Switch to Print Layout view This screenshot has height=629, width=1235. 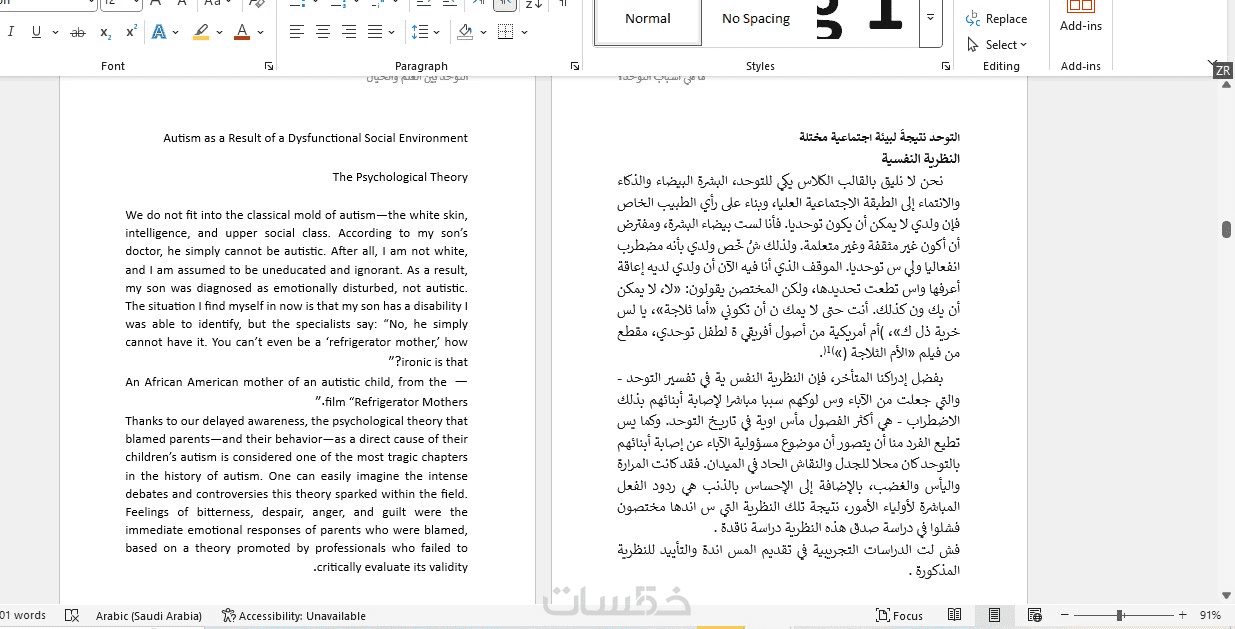point(994,615)
